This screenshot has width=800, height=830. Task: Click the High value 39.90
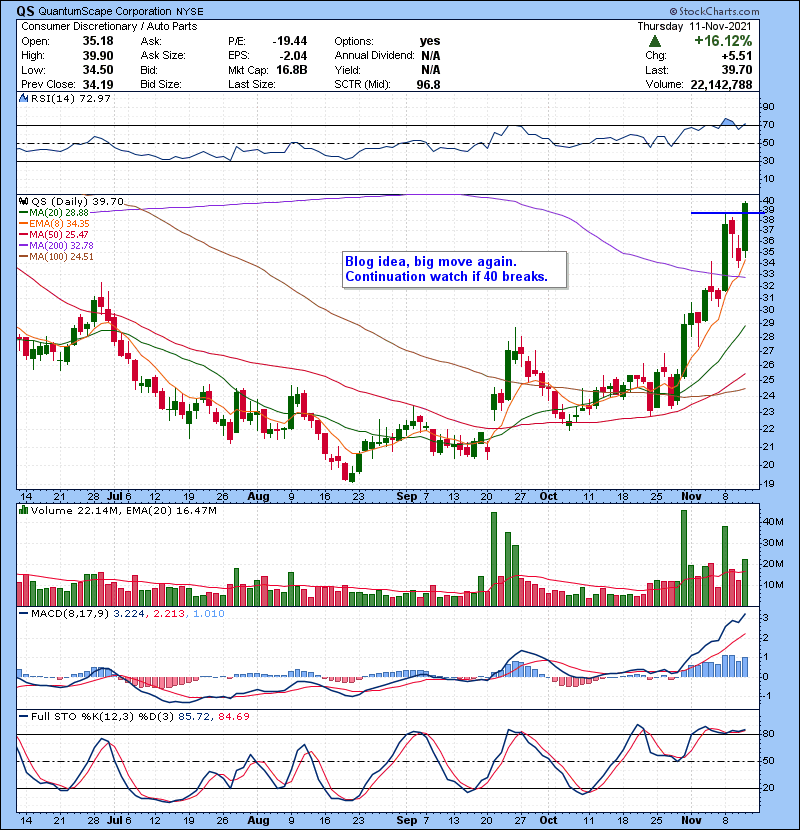[x=98, y=56]
